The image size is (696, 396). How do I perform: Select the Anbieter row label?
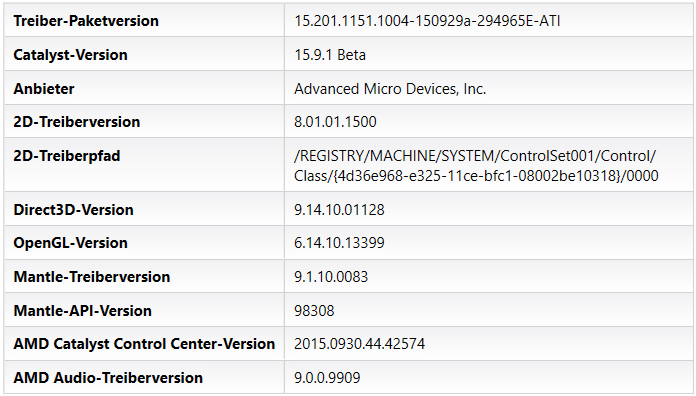coord(44,89)
